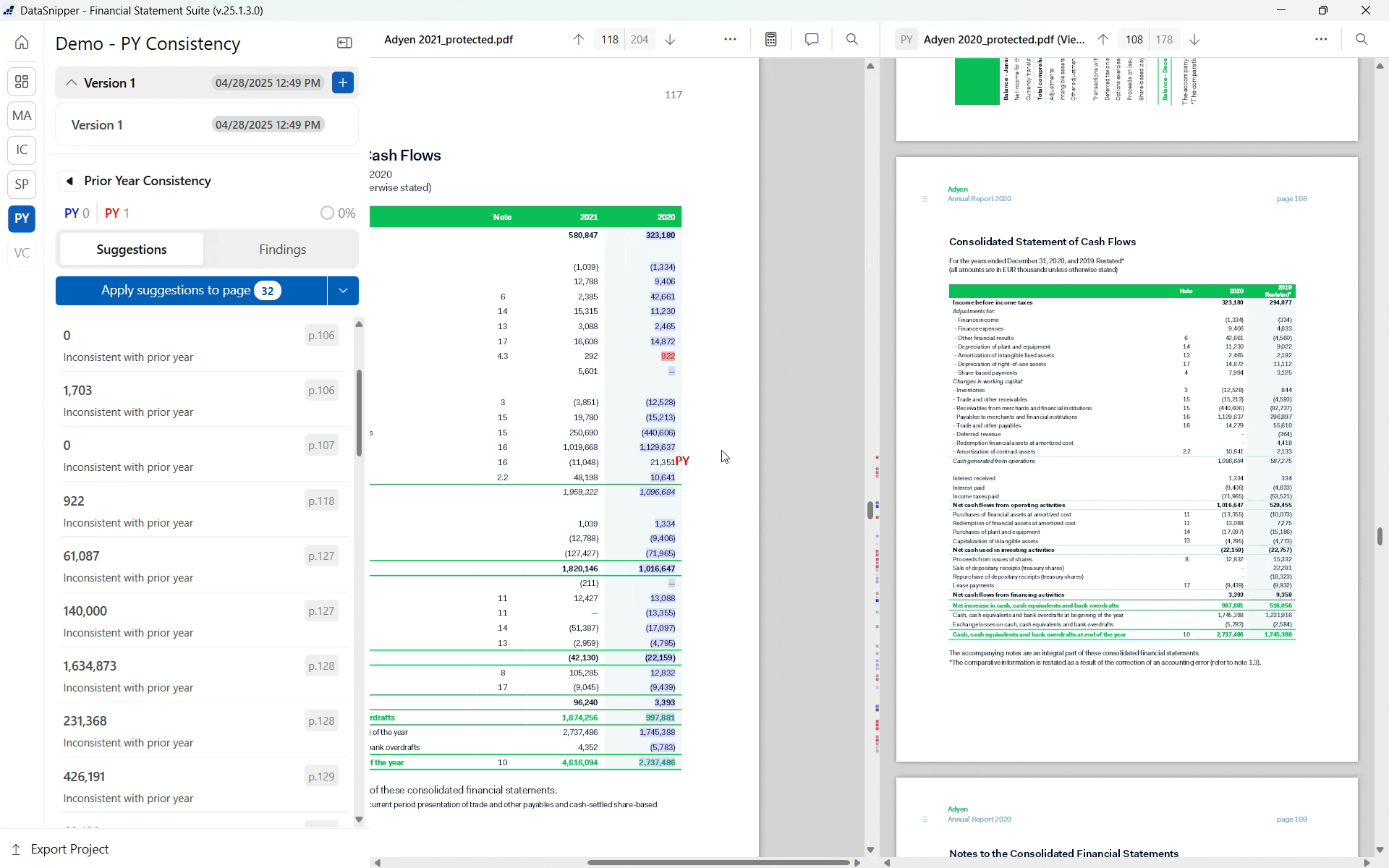This screenshot has width=1389, height=868.
Task: Go to previous page in Adyen 2020 PDF
Action: tap(1103, 40)
